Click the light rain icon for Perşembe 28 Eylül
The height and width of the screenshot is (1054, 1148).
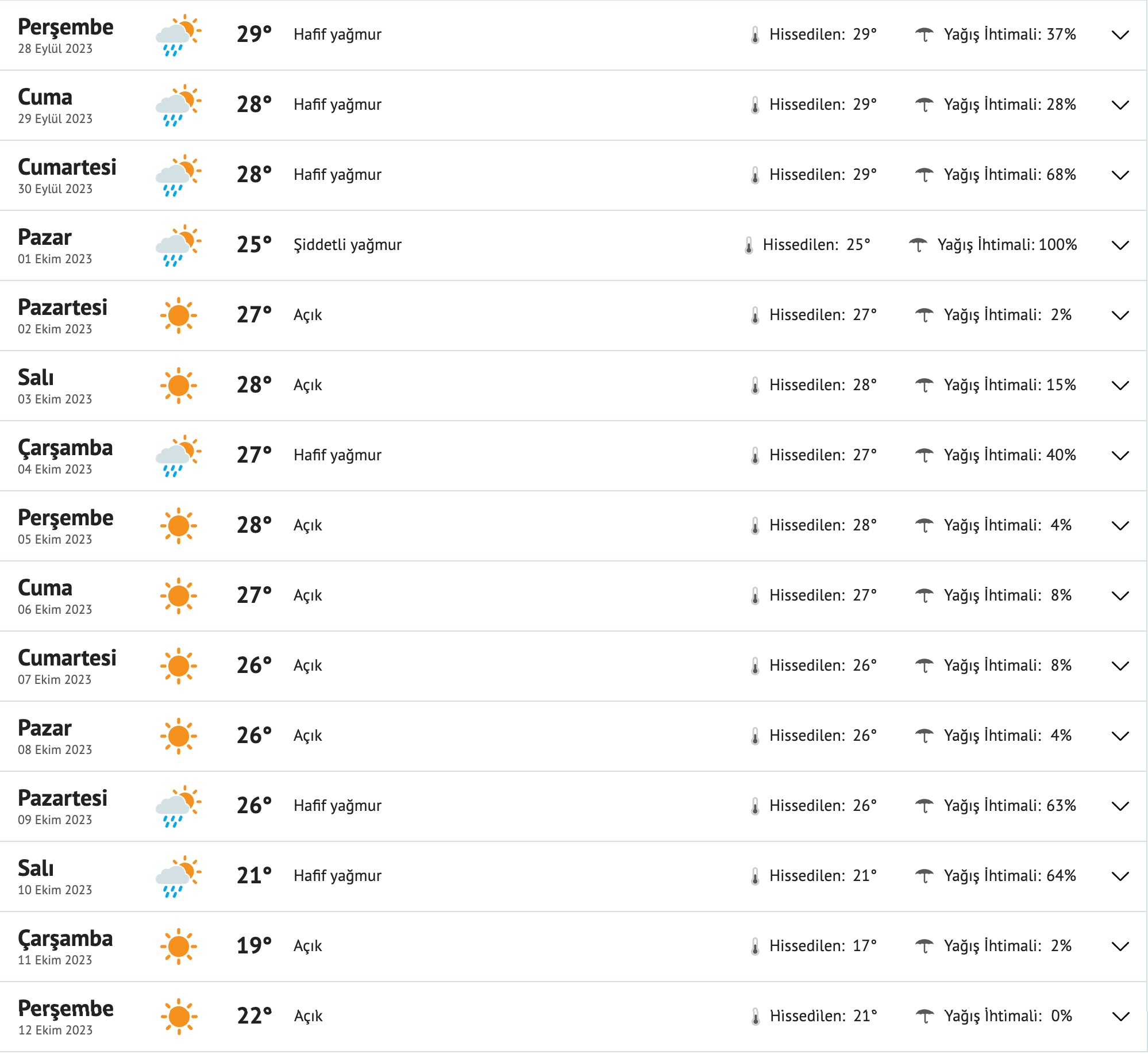coord(178,34)
